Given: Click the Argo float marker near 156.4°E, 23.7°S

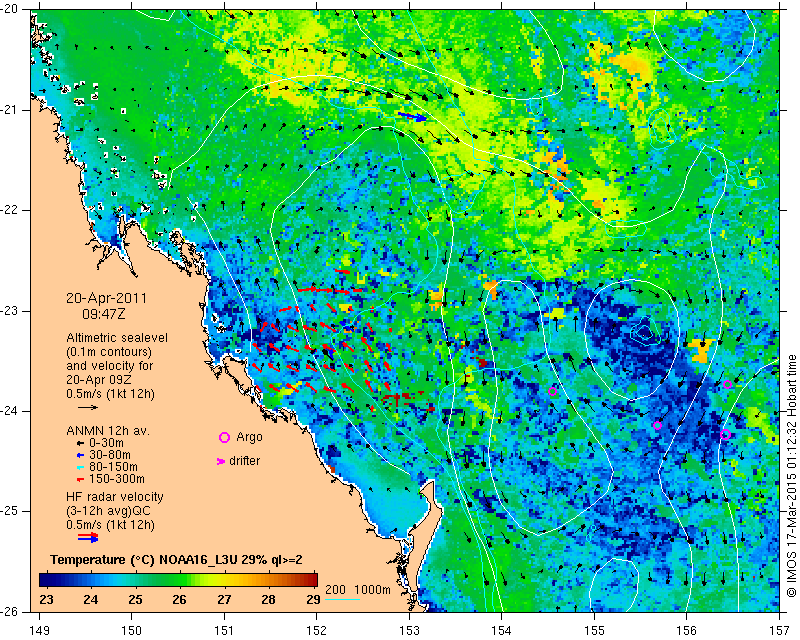Looking at the screenshot, I should [728, 384].
